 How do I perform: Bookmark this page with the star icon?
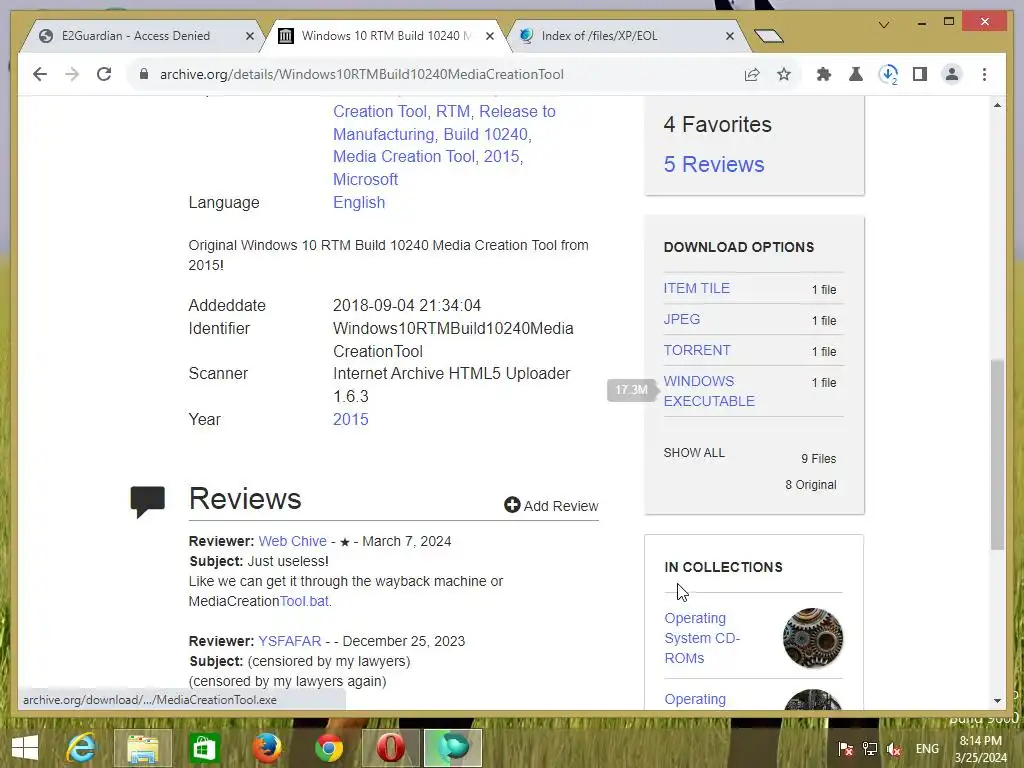(x=784, y=74)
